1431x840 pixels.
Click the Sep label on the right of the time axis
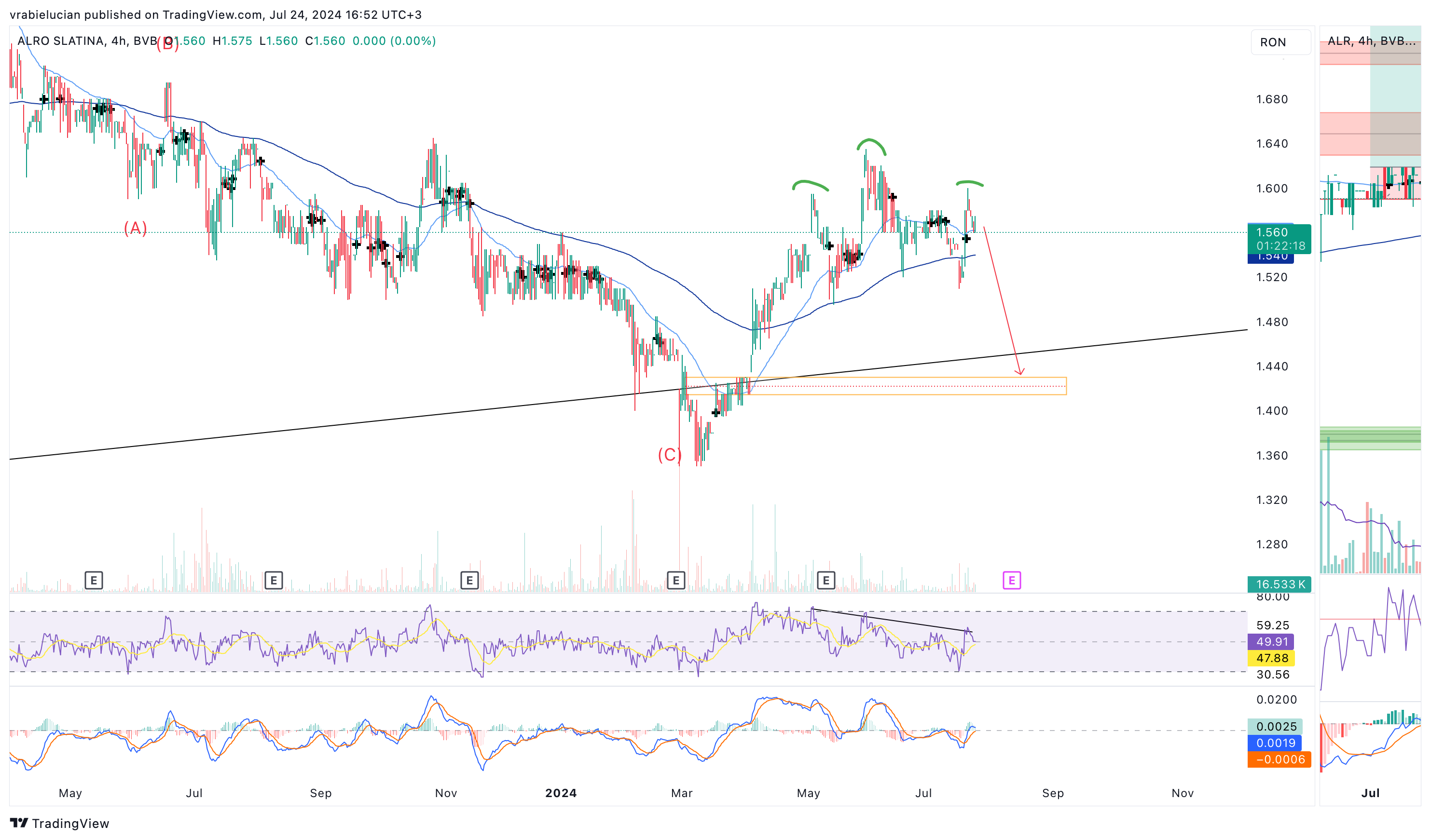(1053, 793)
